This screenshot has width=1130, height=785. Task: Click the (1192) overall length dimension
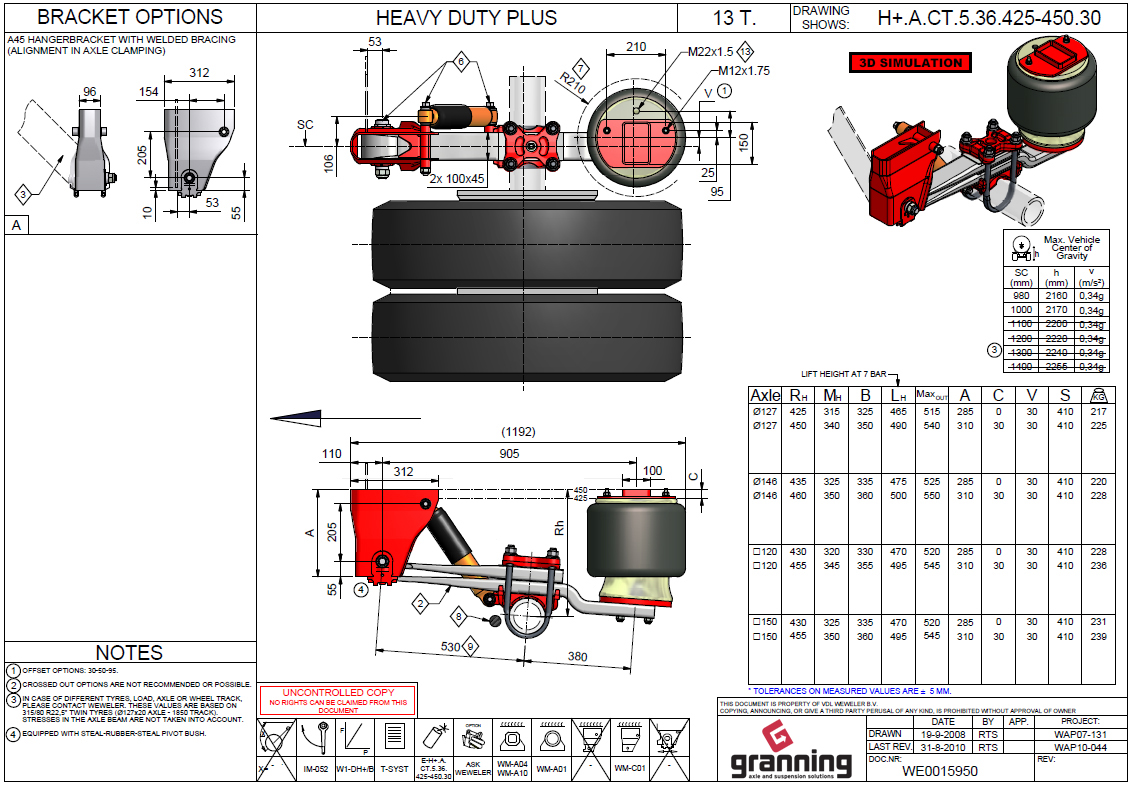(x=518, y=432)
